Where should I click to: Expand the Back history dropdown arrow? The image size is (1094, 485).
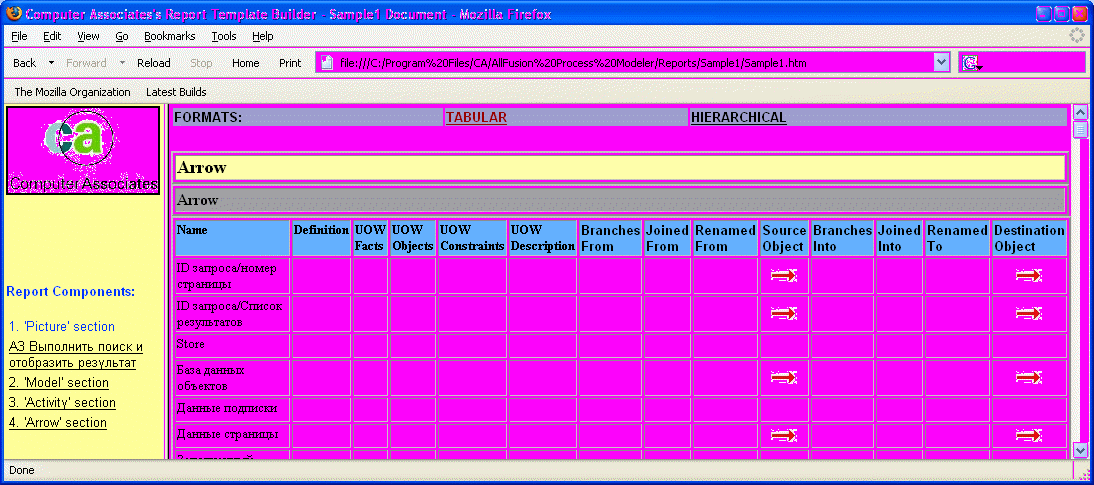(x=51, y=63)
